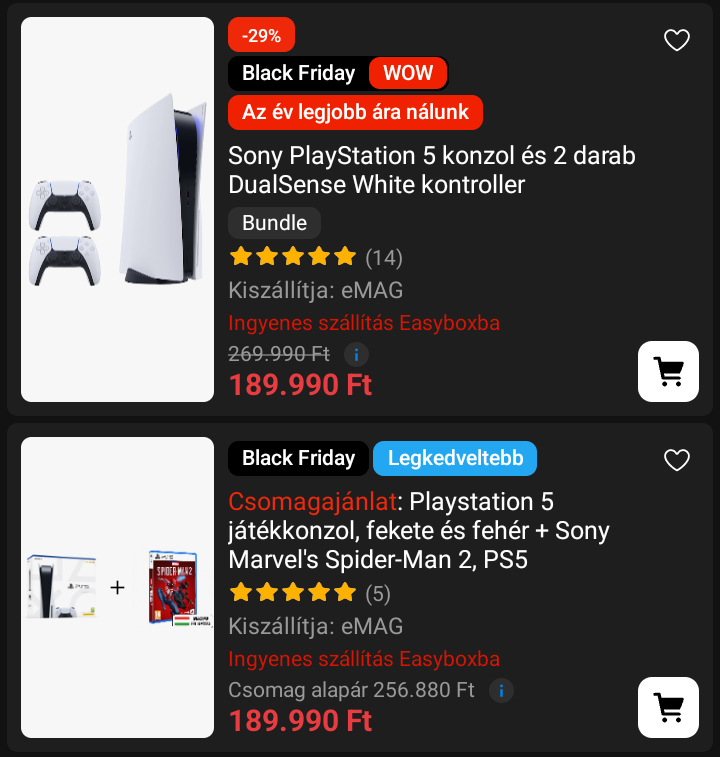The image size is (720, 757).
Task: Click the WOW badge
Action: [408, 73]
